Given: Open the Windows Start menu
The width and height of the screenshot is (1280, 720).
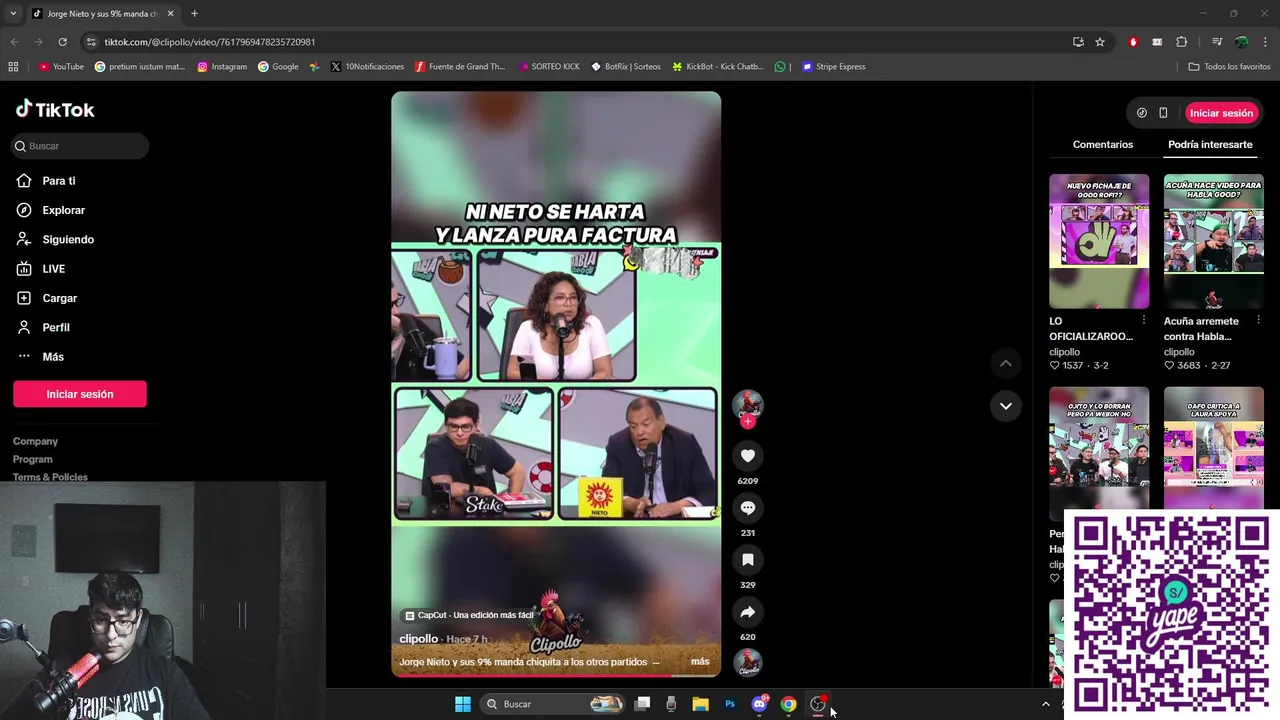Looking at the screenshot, I should (463, 704).
